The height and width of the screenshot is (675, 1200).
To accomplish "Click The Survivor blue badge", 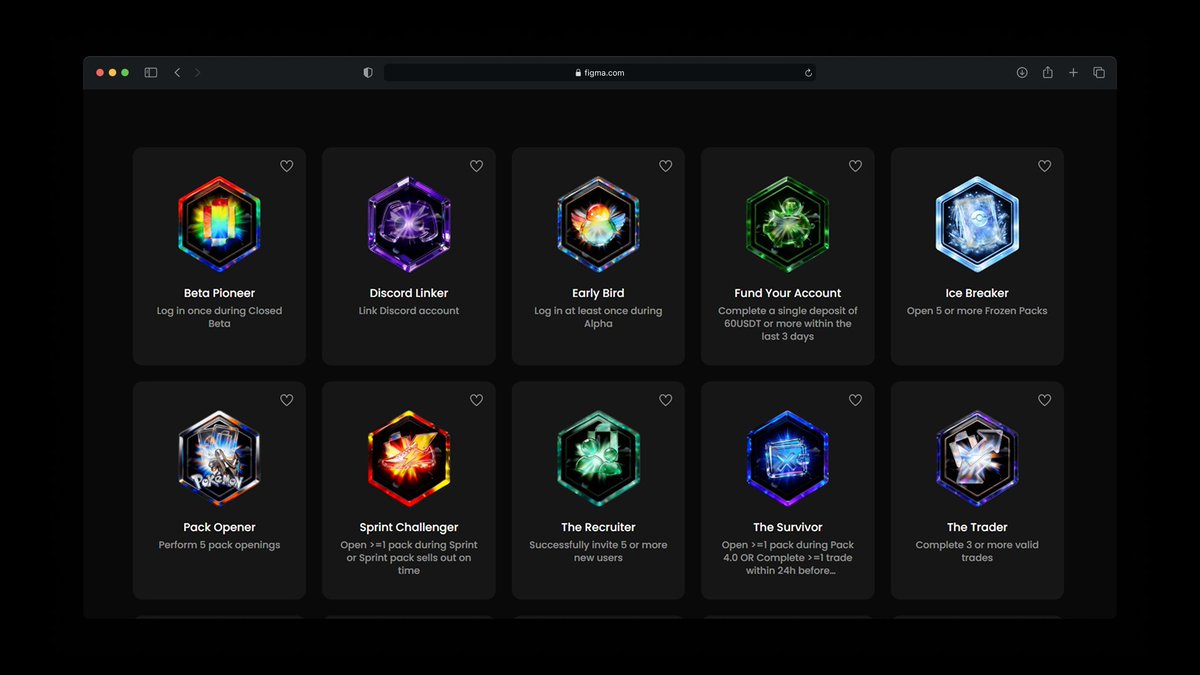I will click(788, 458).
